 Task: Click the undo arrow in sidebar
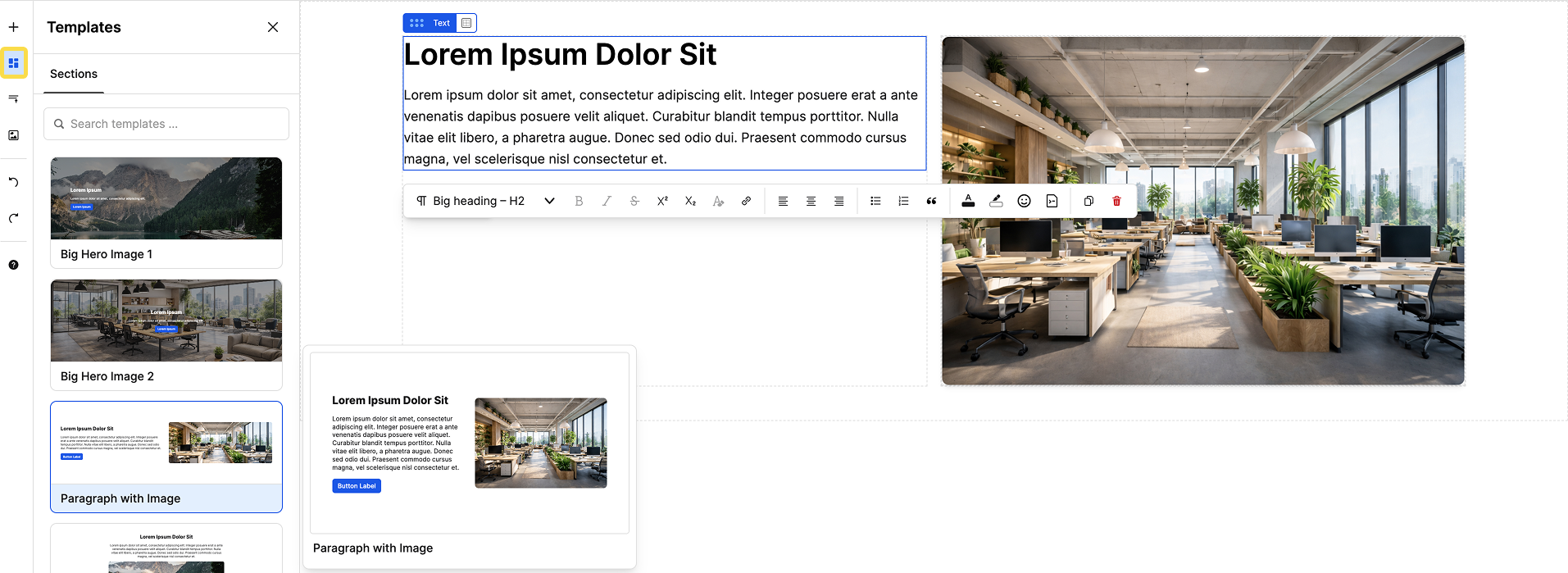point(14,182)
